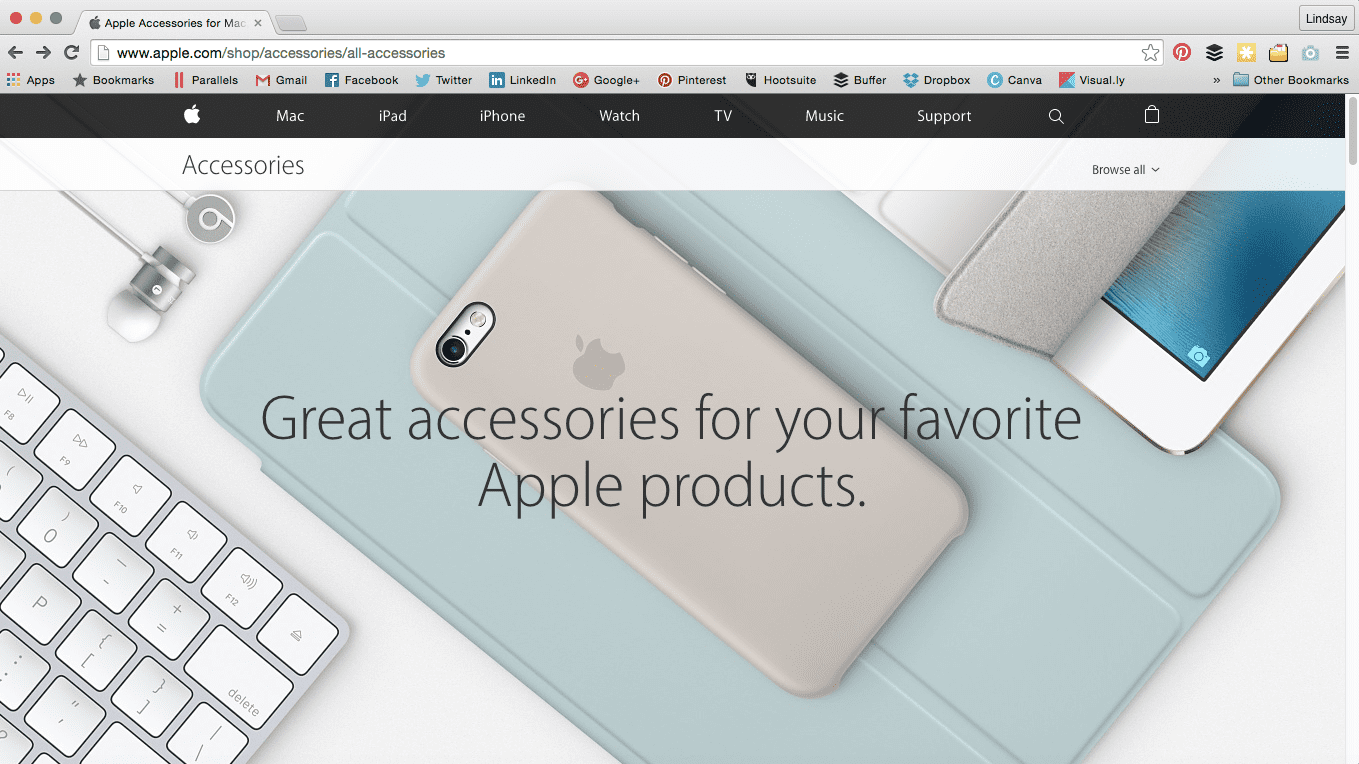Click the Apple logo in navigation bar
Viewport: 1359px width, 764px height.
click(192, 115)
